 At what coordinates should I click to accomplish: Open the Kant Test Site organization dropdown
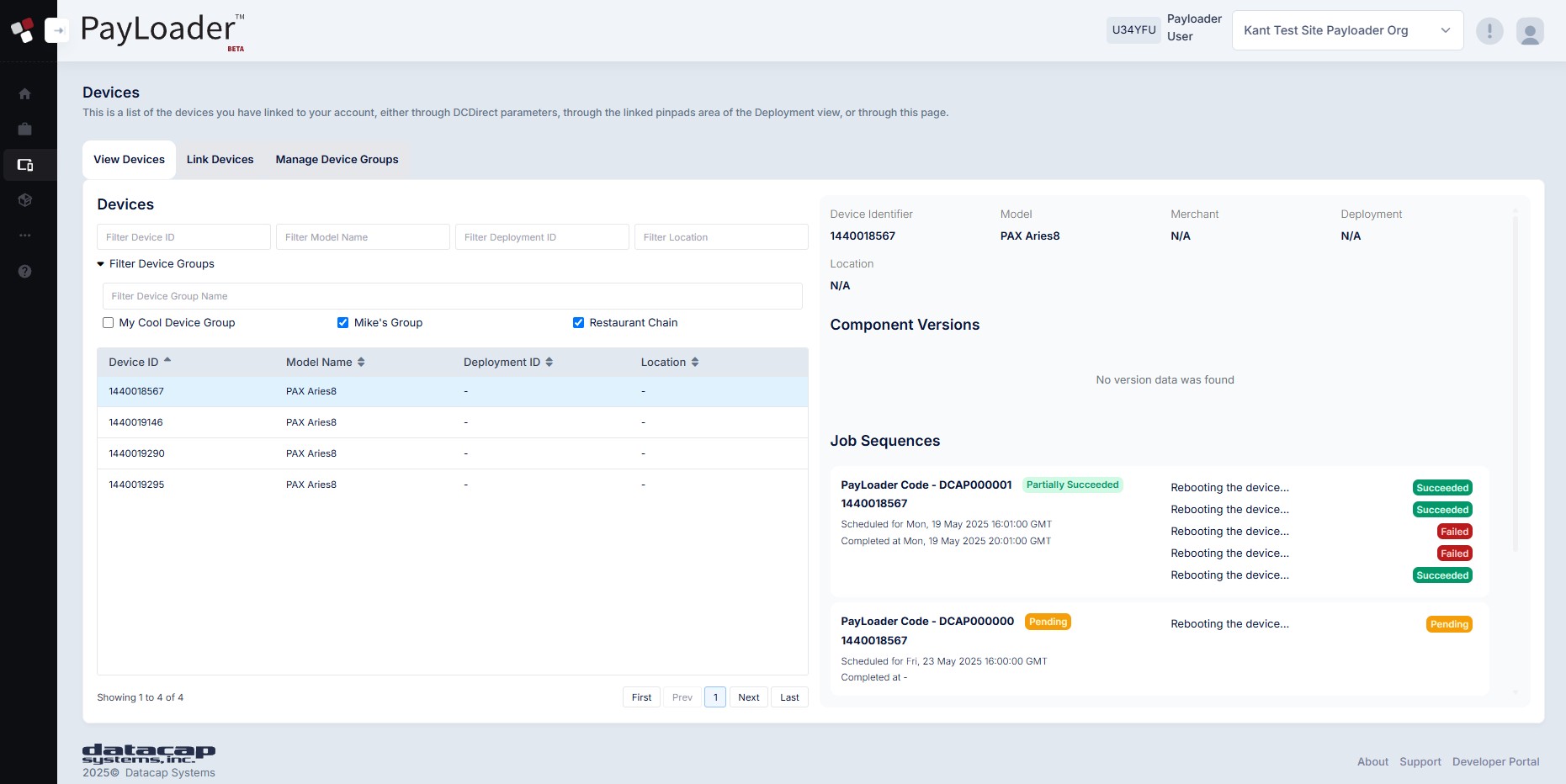click(1347, 30)
